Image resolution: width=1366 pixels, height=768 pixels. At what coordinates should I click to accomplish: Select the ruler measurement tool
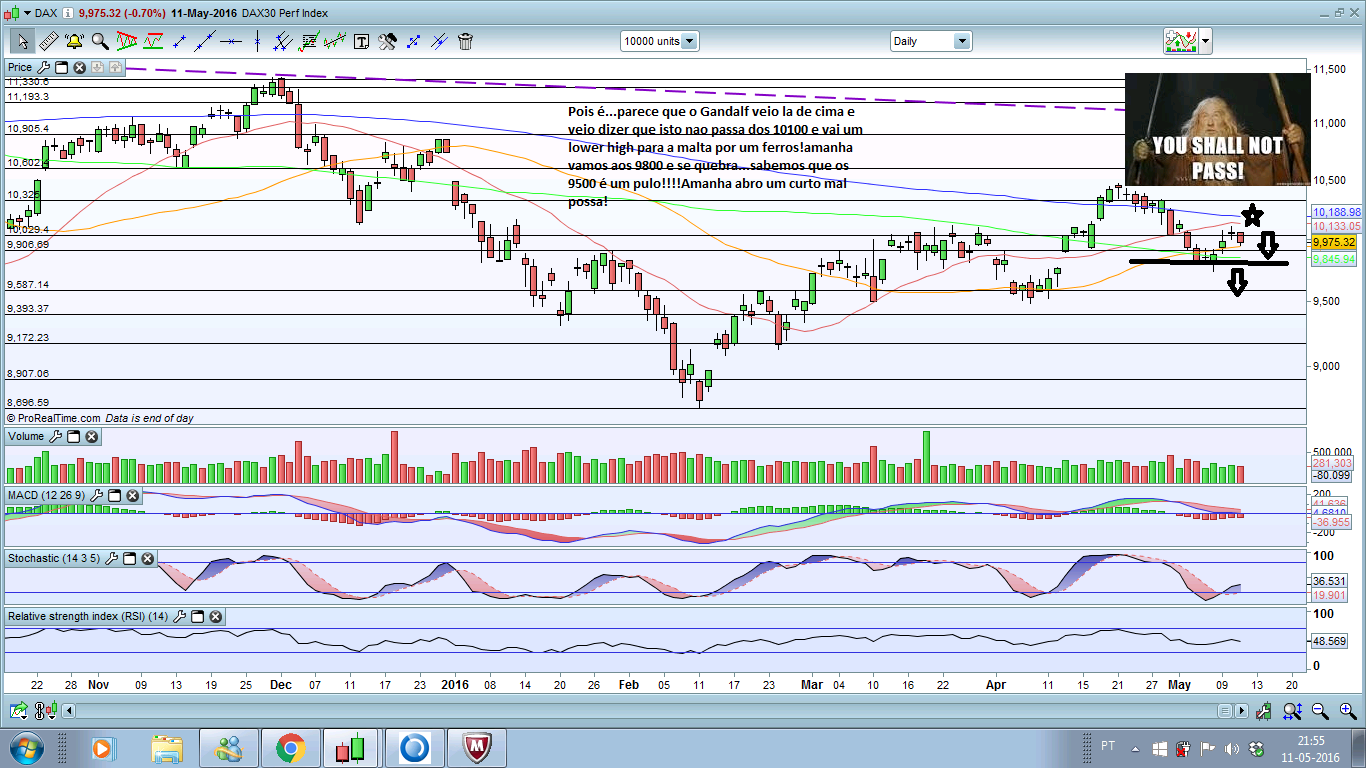[x=48, y=41]
